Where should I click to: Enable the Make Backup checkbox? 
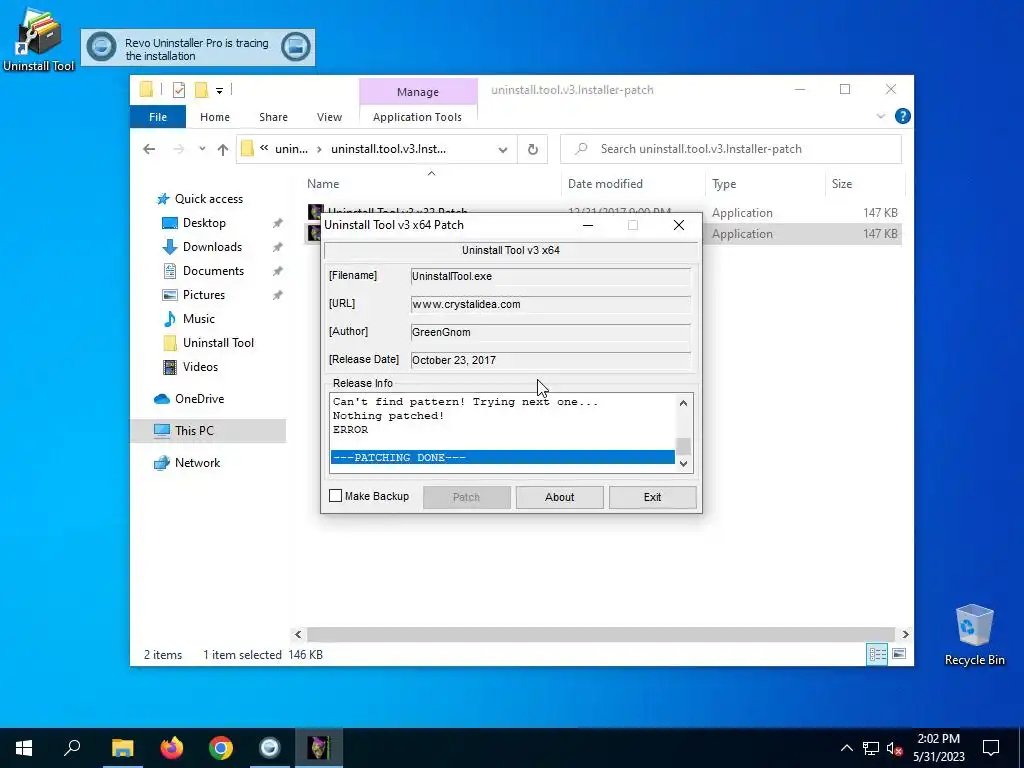(x=336, y=496)
